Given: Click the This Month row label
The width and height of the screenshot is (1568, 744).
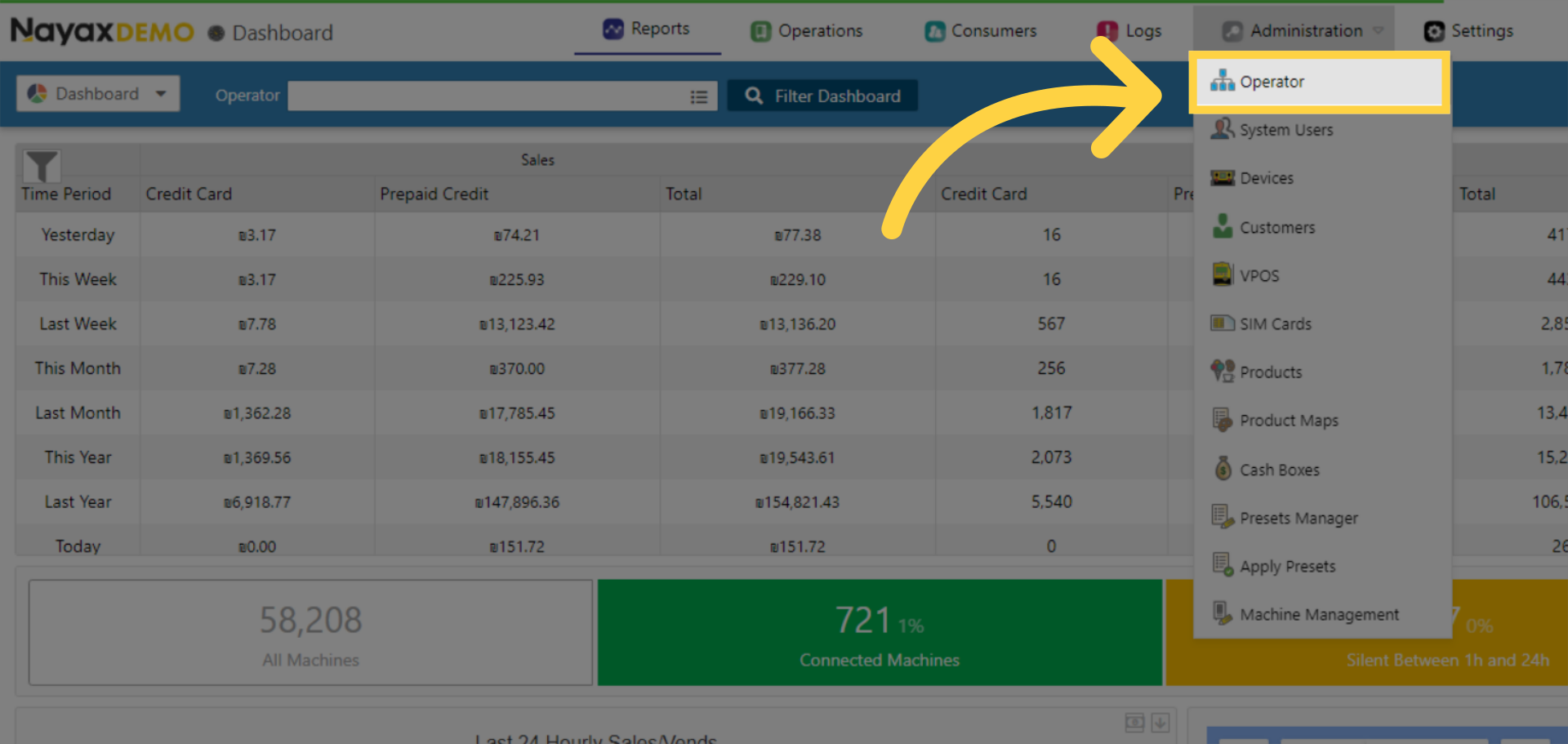Looking at the screenshot, I should pos(78,368).
